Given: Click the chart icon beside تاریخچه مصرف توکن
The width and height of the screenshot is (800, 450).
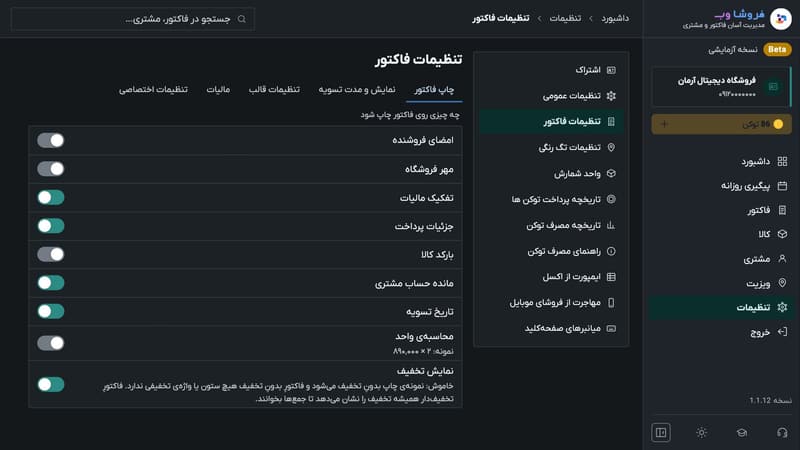Looking at the screenshot, I should [611, 225].
